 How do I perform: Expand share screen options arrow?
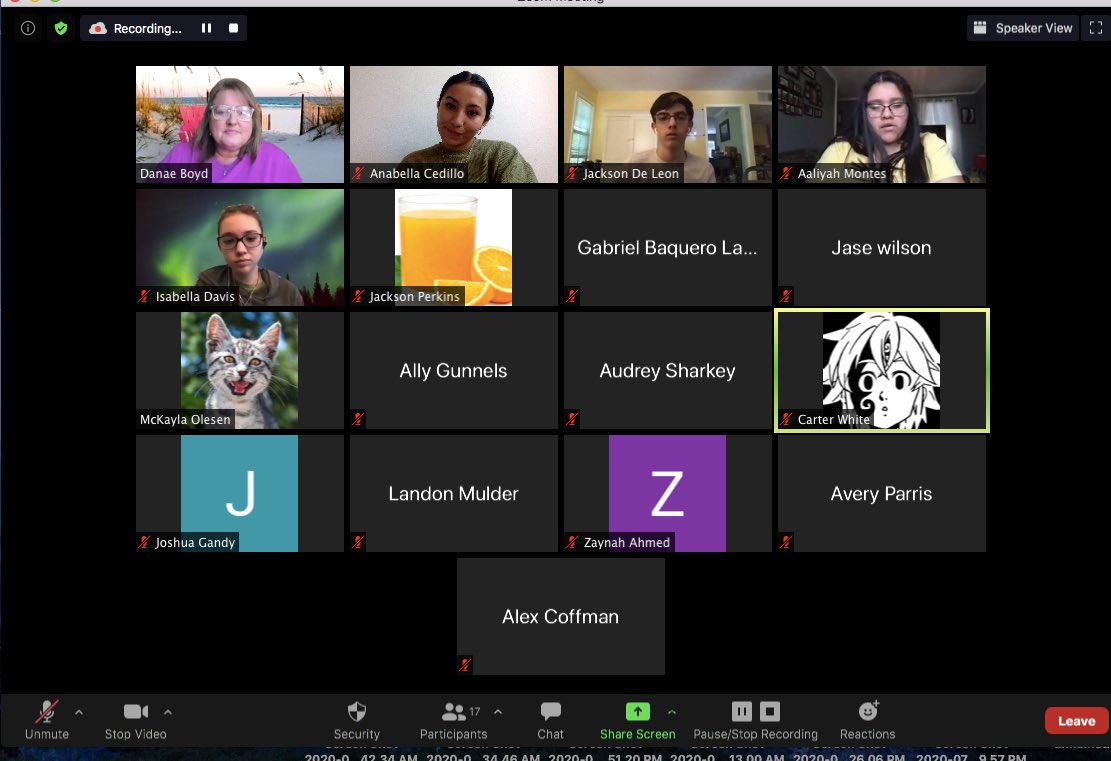pyautogui.click(x=672, y=712)
